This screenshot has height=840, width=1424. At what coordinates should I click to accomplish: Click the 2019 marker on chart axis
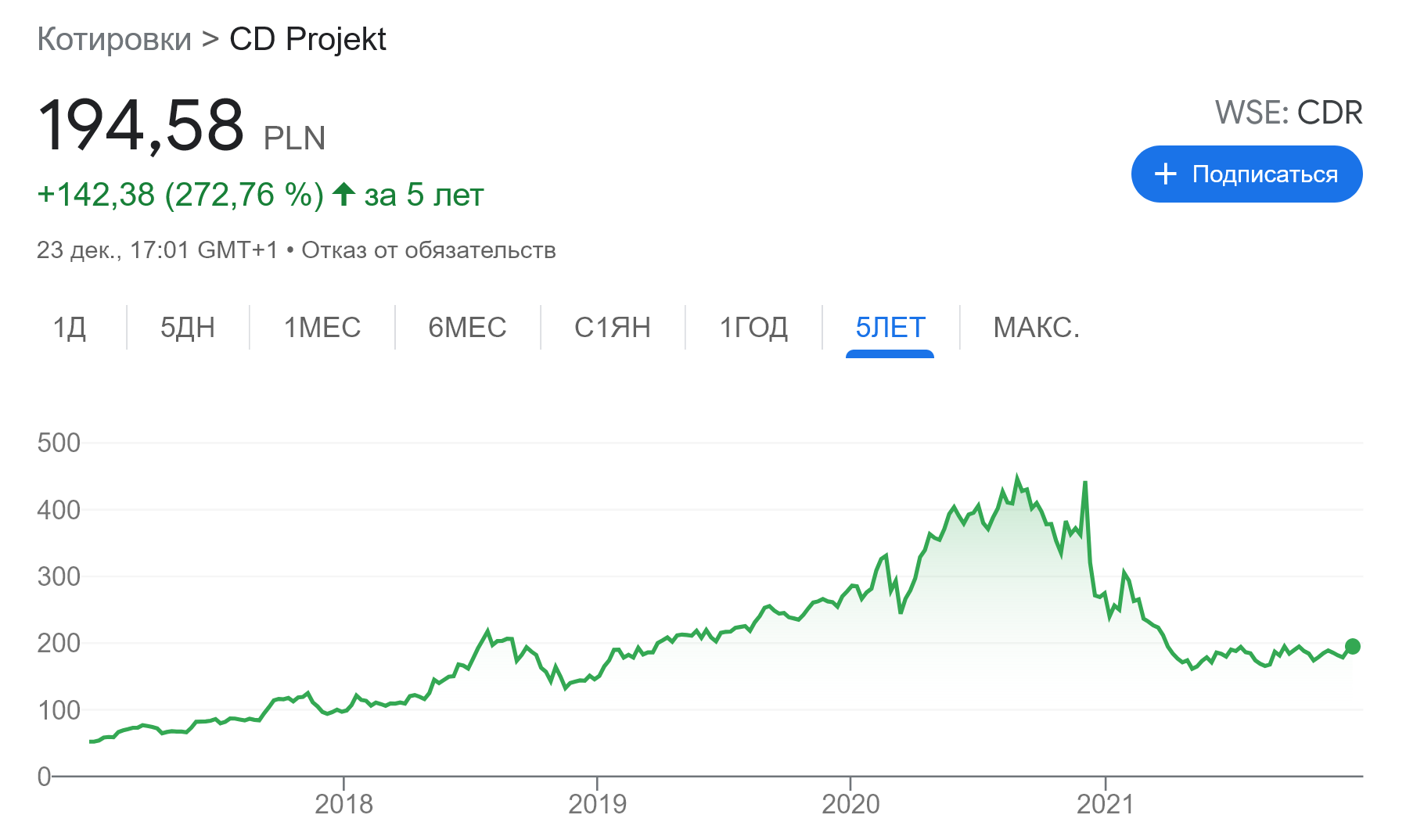(597, 803)
